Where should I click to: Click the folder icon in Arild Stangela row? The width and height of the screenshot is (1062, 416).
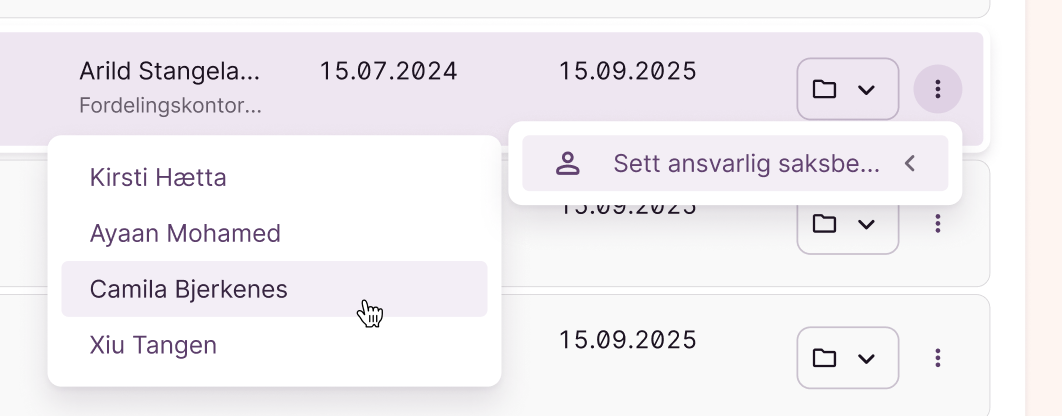tap(824, 90)
